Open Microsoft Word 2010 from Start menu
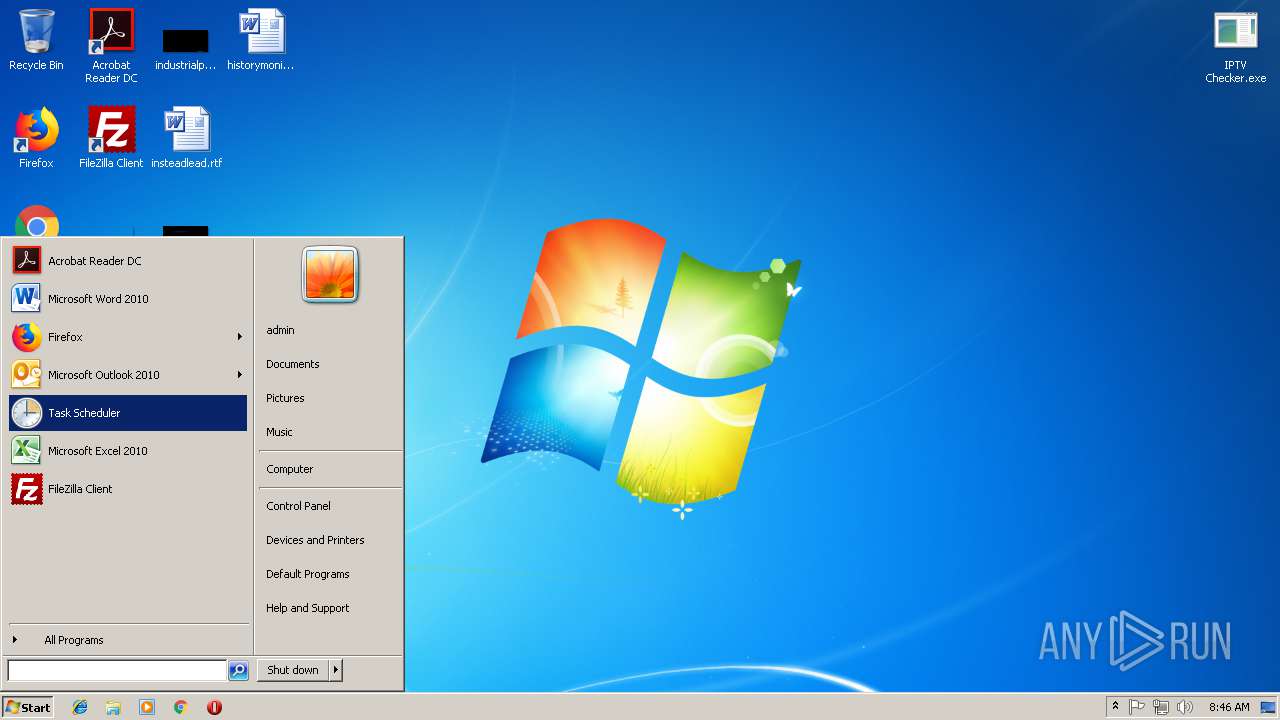Screen dimensions: 1280x720 (128, 299)
